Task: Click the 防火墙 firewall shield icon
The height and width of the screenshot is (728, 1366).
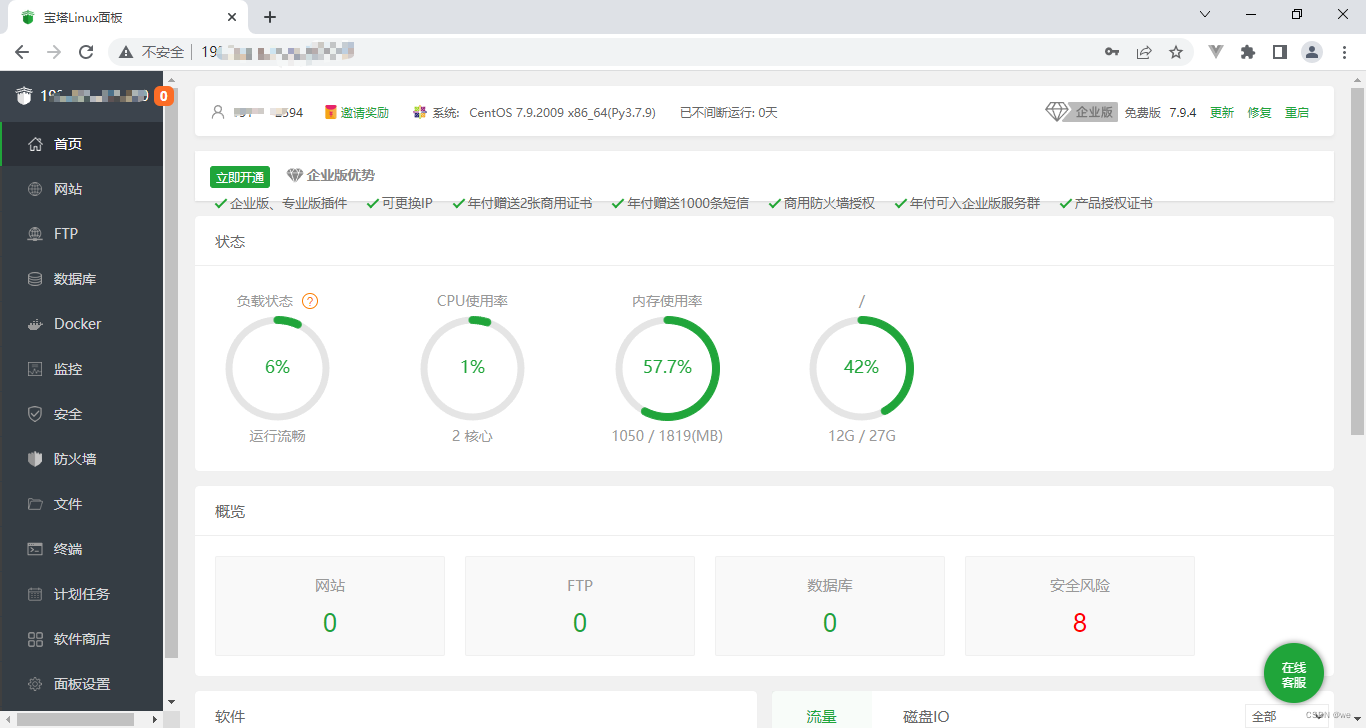Action: point(35,459)
